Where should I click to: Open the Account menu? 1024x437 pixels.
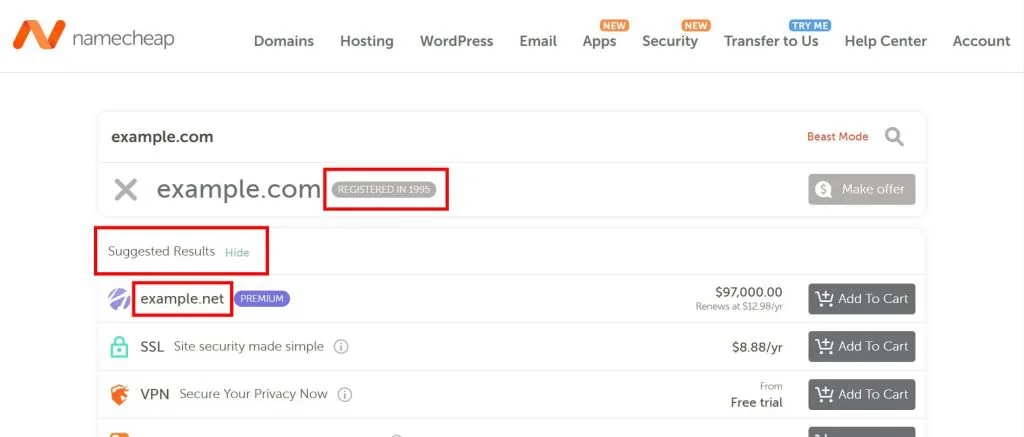point(982,41)
